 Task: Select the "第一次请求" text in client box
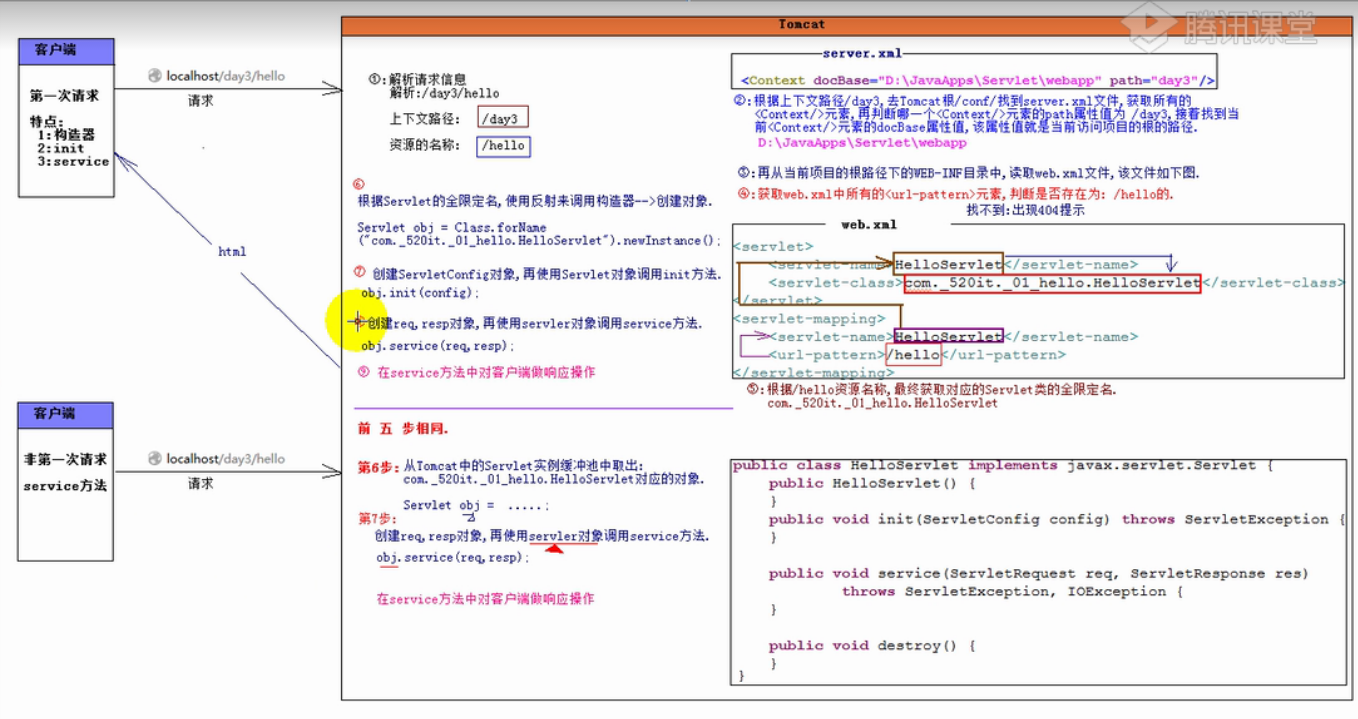64,96
